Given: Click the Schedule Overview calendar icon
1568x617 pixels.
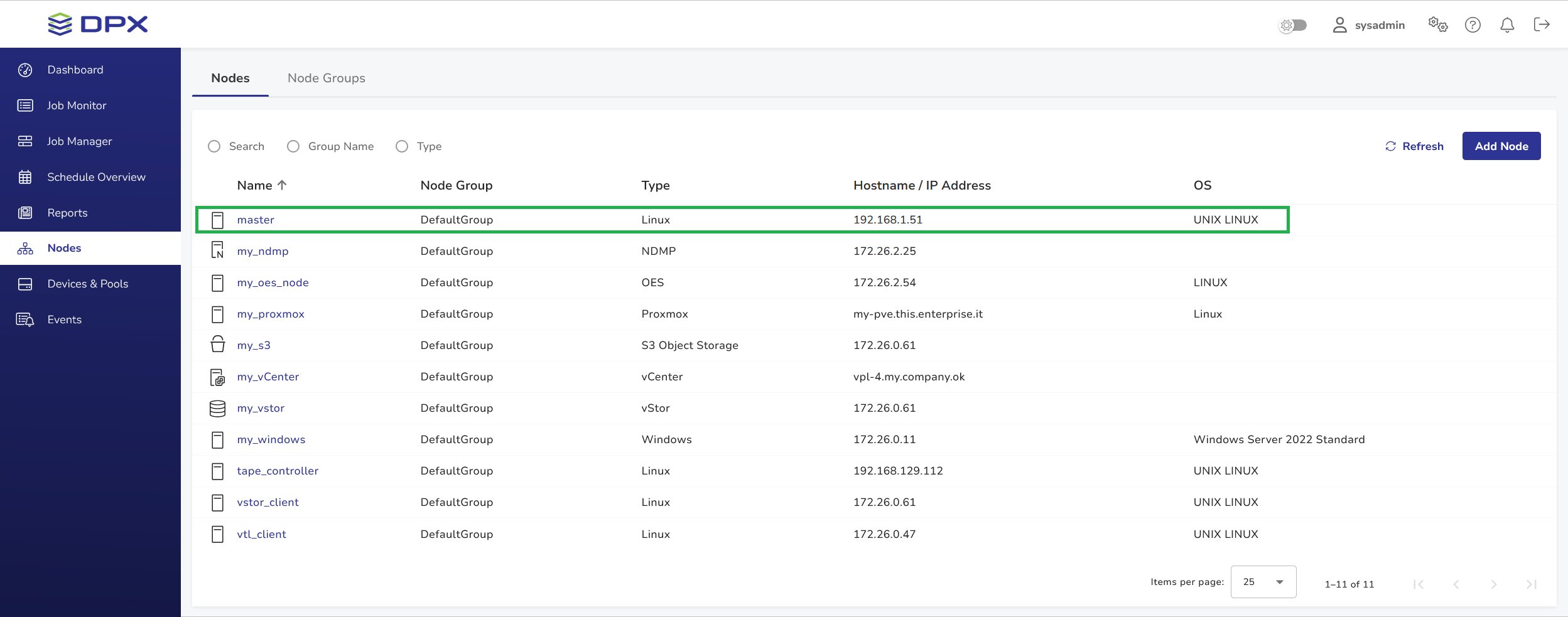Looking at the screenshot, I should coord(25,177).
